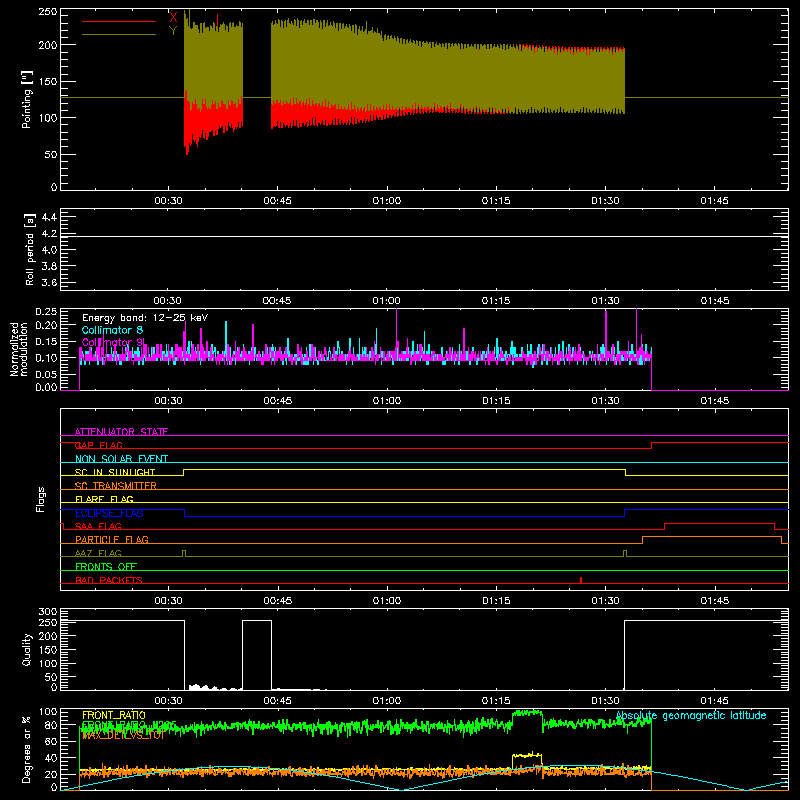Select the yellow FRONT_RATIO legend label
The image size is (800, 800).
[114, 715]
